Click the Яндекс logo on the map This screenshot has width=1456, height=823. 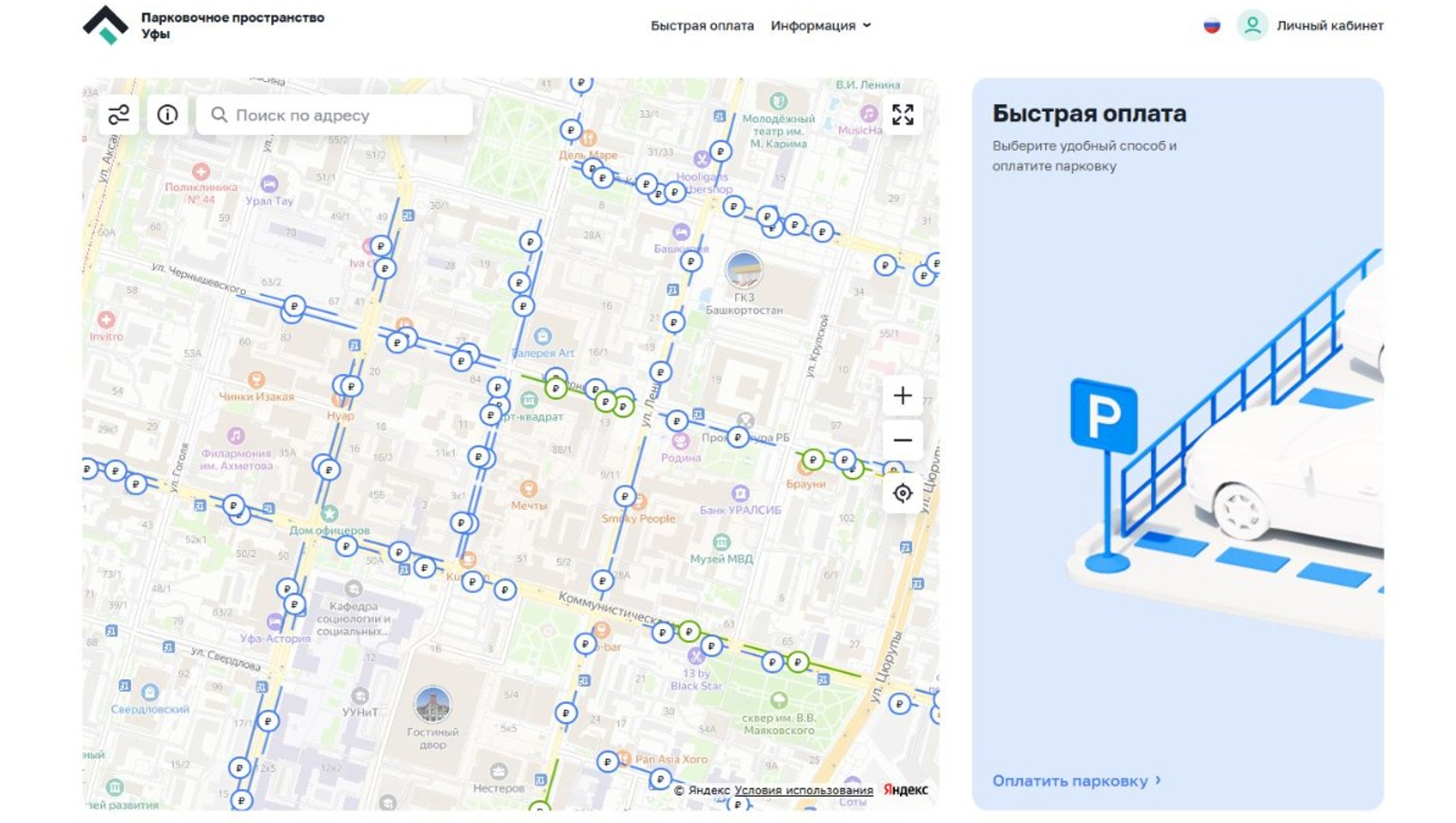[905, 790]
